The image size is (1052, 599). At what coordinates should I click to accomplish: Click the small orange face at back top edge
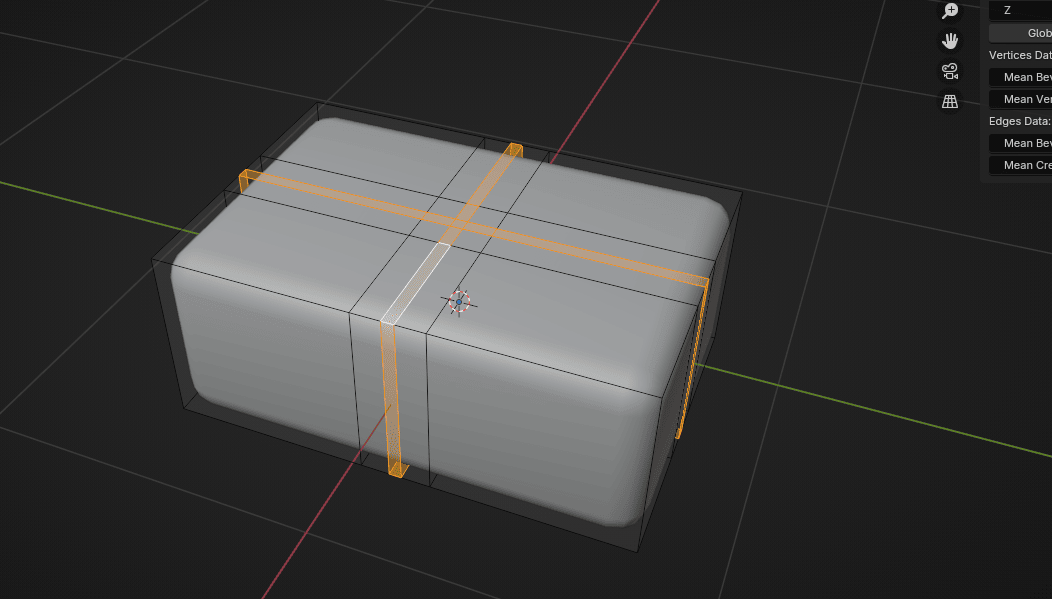[514, 150]
